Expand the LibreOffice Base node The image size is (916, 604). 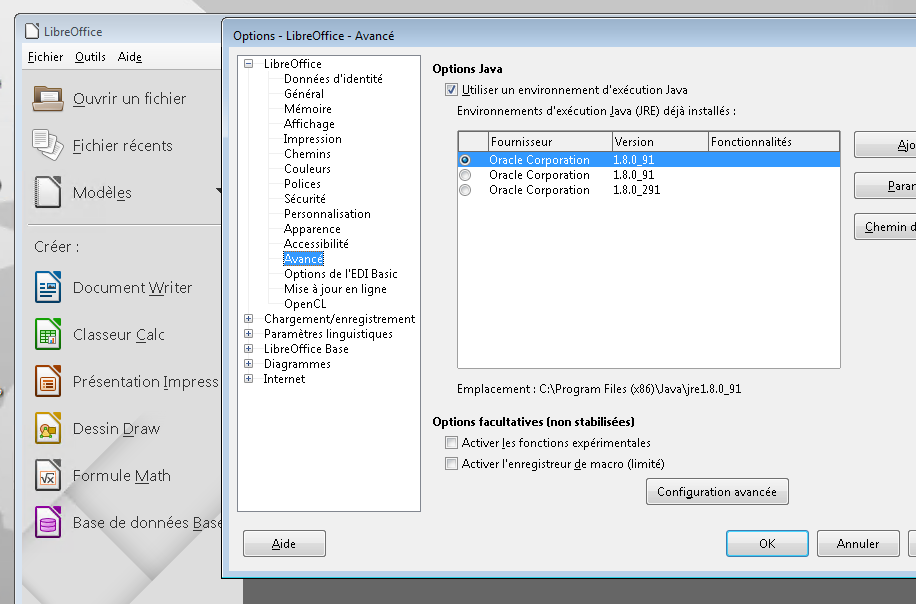click(248, 349)
